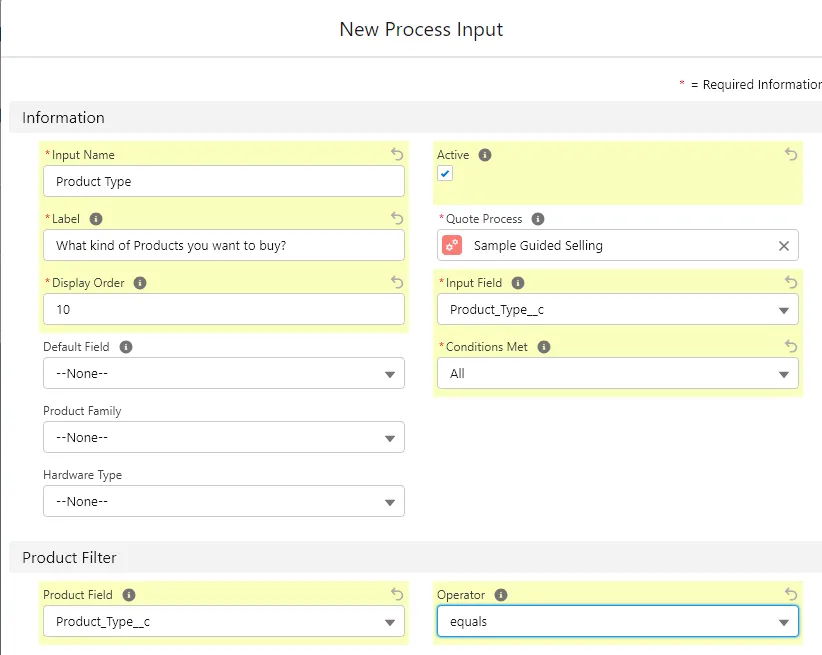The width and height of the screenshot is (822, 655).
Task: Expand the Operator dropdown showing equals
Action: (x=617, y=621)
